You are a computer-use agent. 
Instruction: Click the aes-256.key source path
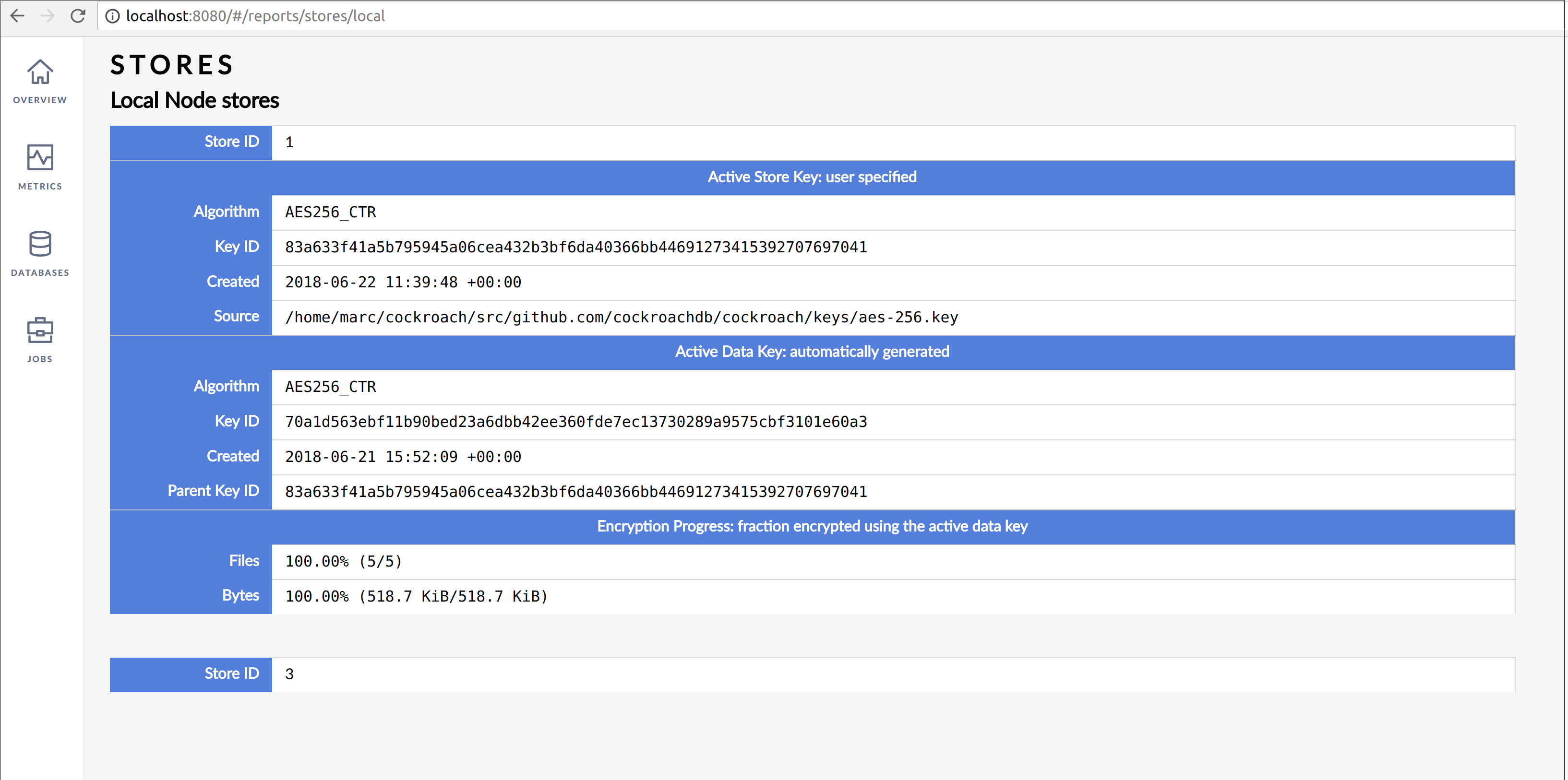pos(622,317)
